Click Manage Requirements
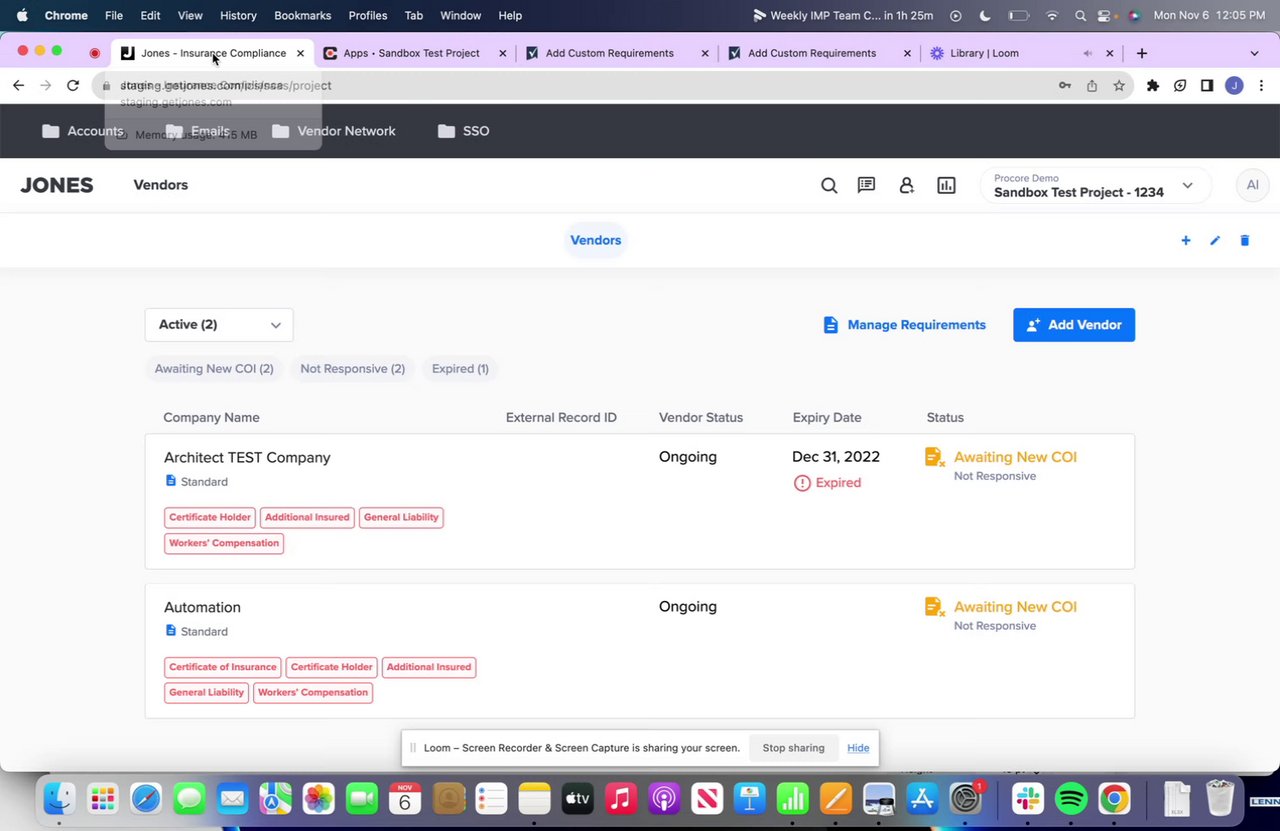 (904, 325)
